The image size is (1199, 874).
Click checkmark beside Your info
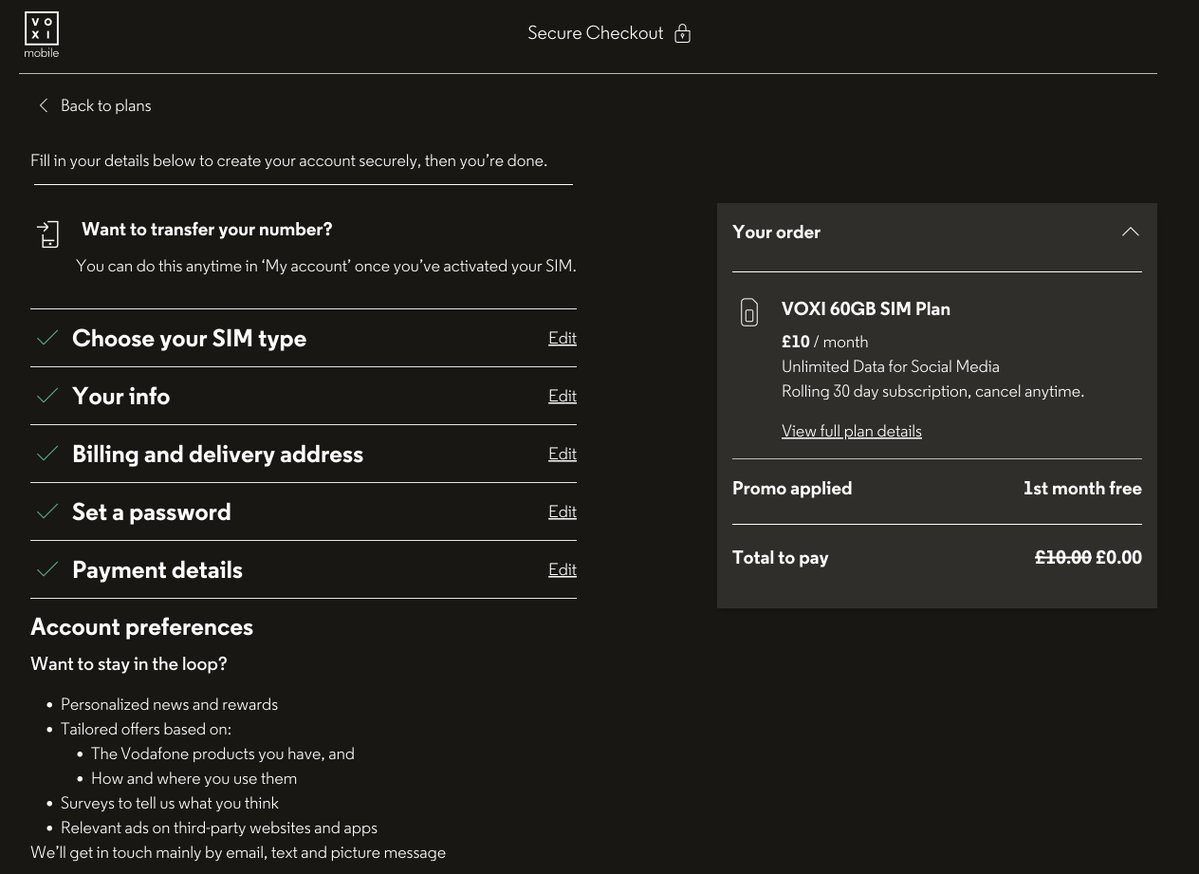(47, 395)
